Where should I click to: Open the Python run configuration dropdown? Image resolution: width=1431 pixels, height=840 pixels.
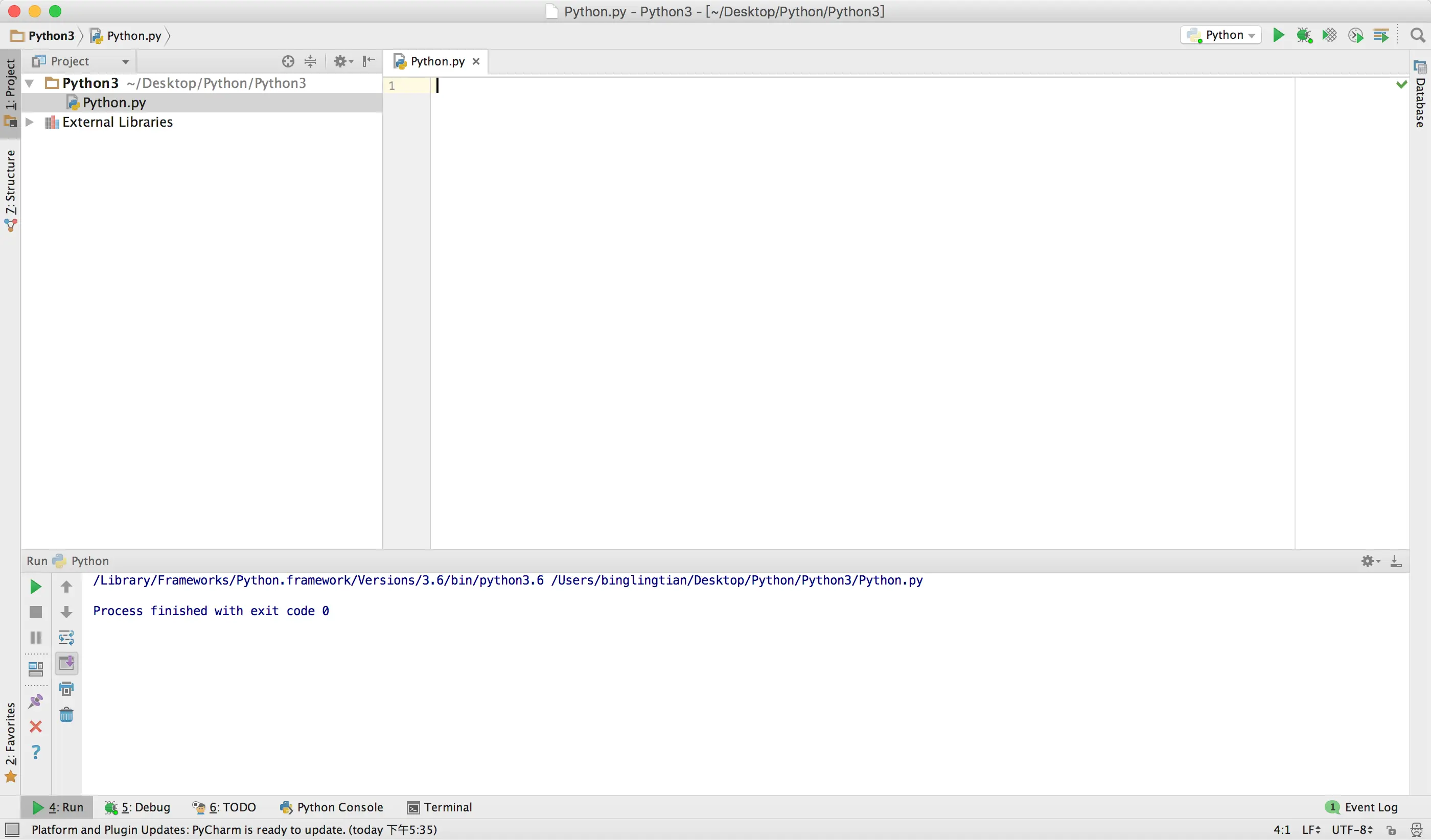pyautogui.click(x=1221, y=35)
